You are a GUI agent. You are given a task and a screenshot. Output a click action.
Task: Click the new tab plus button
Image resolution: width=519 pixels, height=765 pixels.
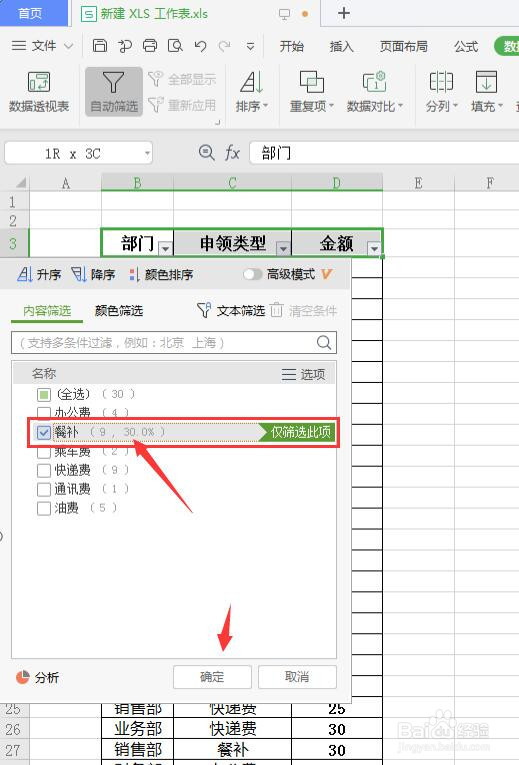click(344, 13)
